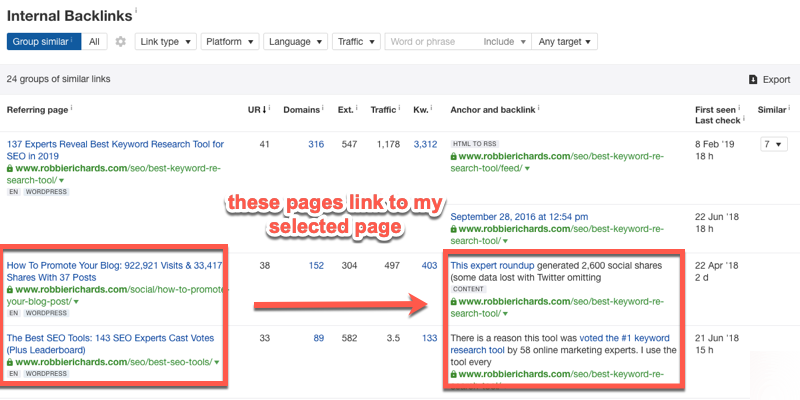Click the 22 Apr '18 first seen date

(716, 266)
